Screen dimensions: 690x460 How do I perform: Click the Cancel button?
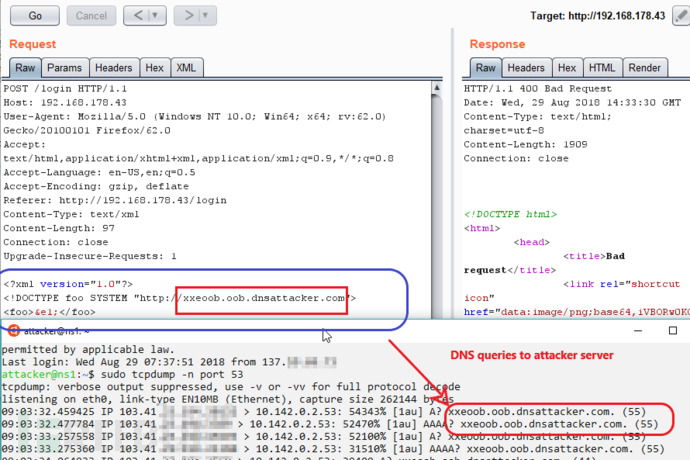(91, 16)
